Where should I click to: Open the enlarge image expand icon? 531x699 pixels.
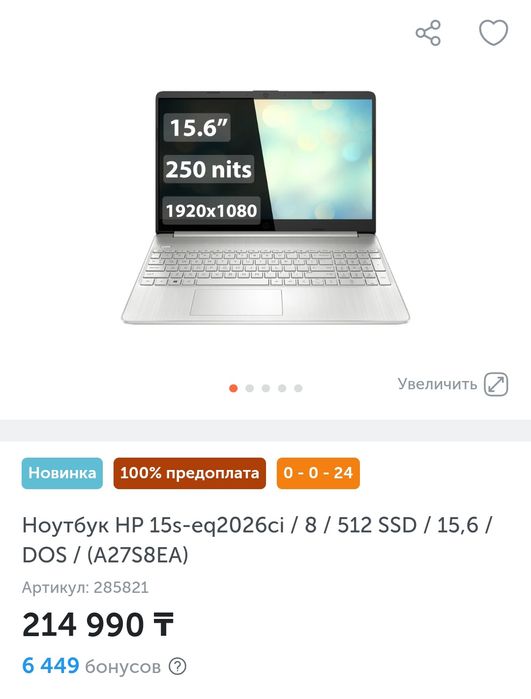pos(496,384)
